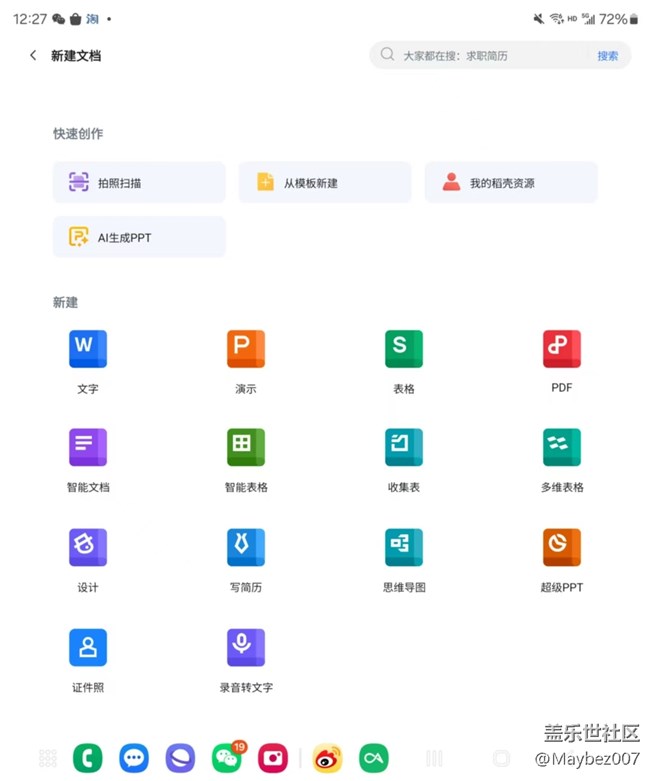Open 从模板新建 quick create card
The width and height of the screenshot is (650, 781).
[x=325, y=182]
